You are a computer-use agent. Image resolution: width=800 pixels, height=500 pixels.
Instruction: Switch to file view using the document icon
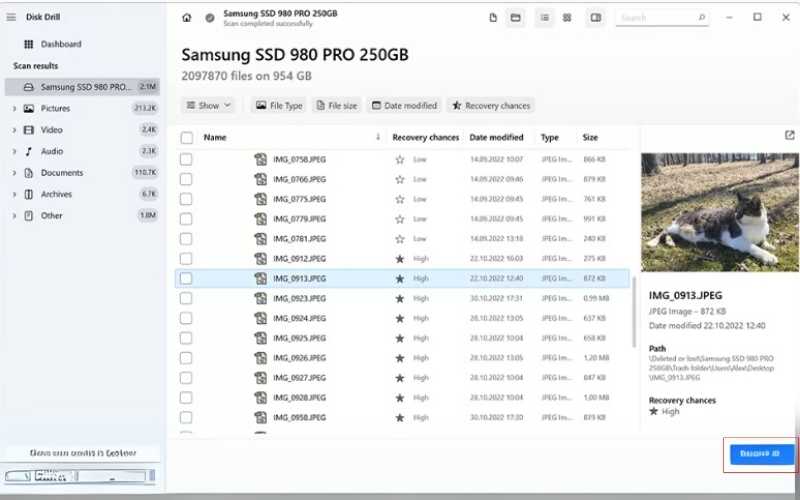click(x=493, y=18)
